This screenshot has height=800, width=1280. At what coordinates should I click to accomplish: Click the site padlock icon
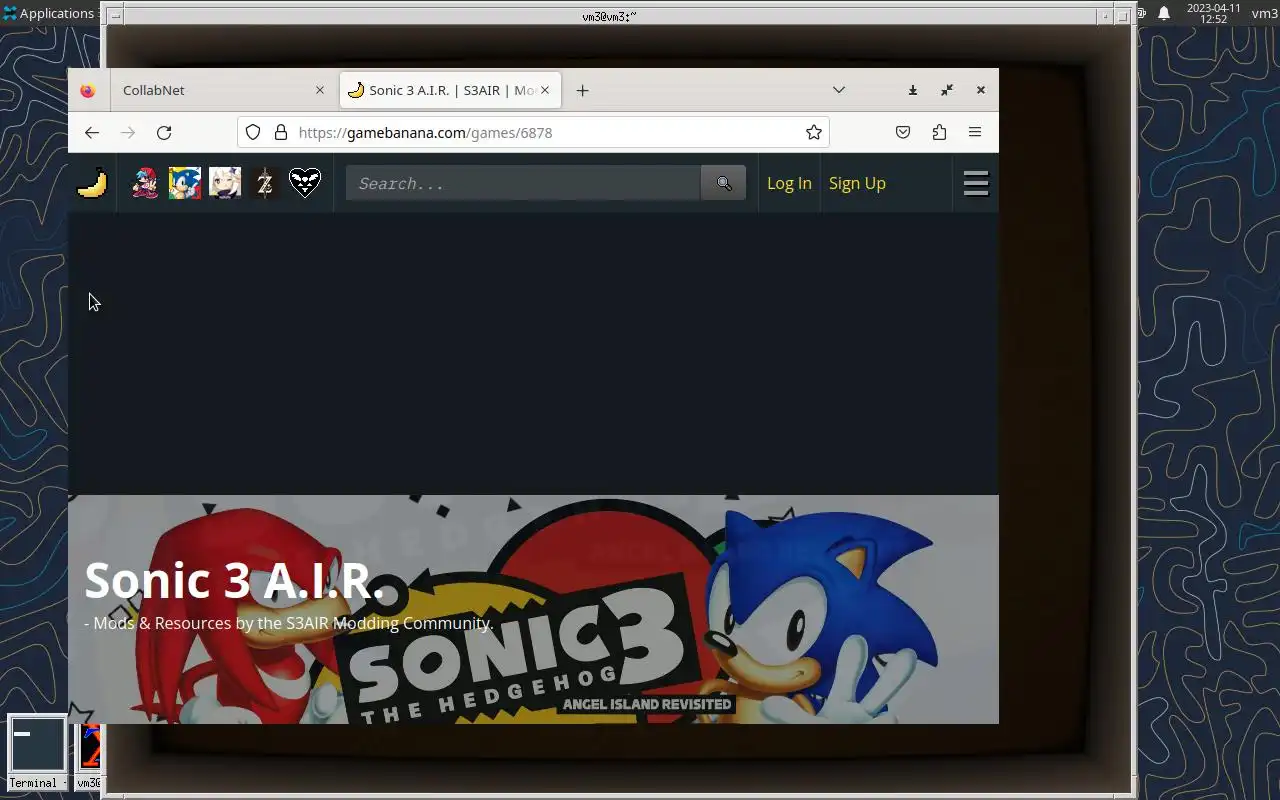coord(281,132)
